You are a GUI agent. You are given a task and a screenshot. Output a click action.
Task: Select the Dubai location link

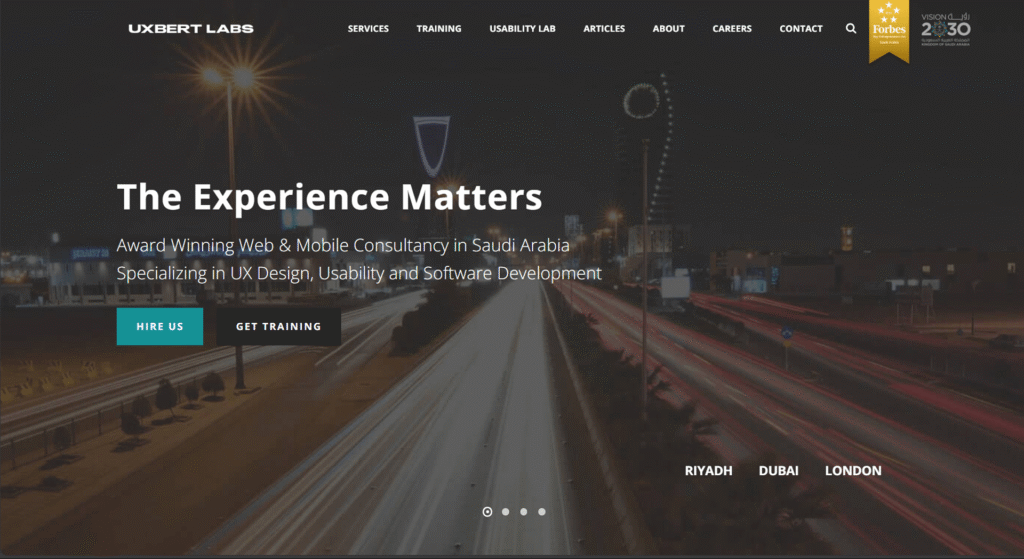(778, 471)
